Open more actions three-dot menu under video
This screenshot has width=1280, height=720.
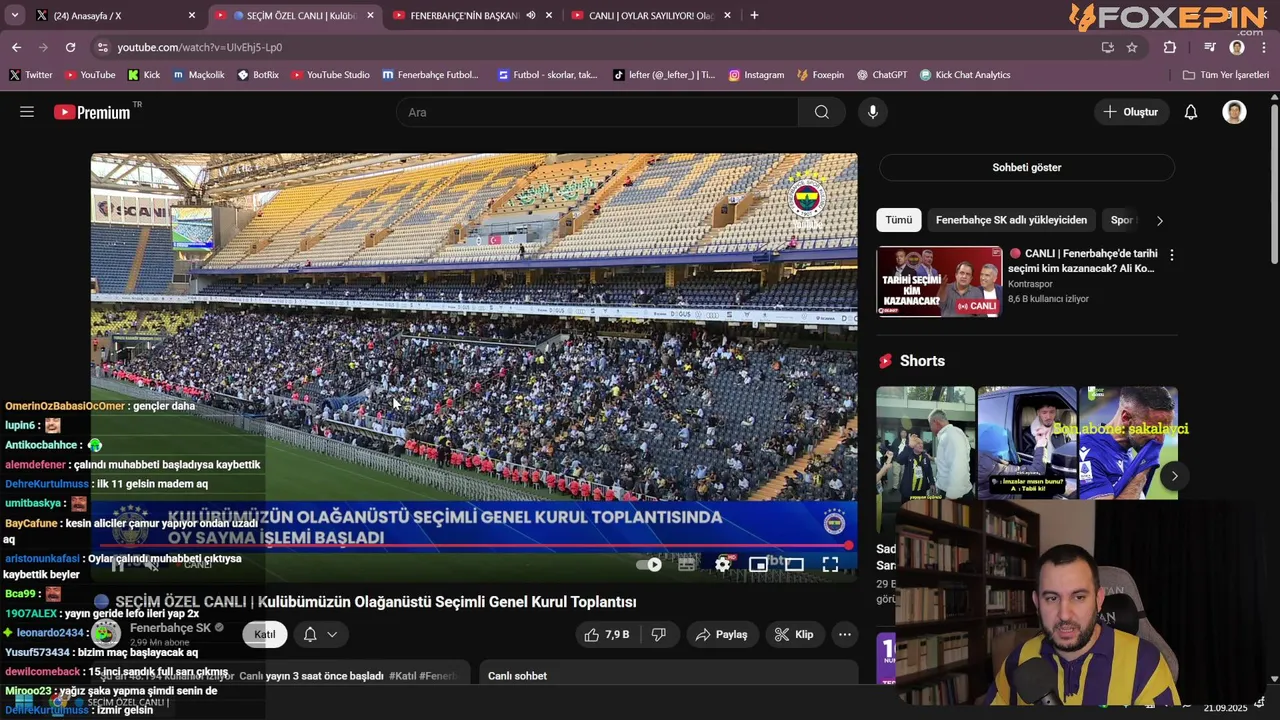point(845,634)
